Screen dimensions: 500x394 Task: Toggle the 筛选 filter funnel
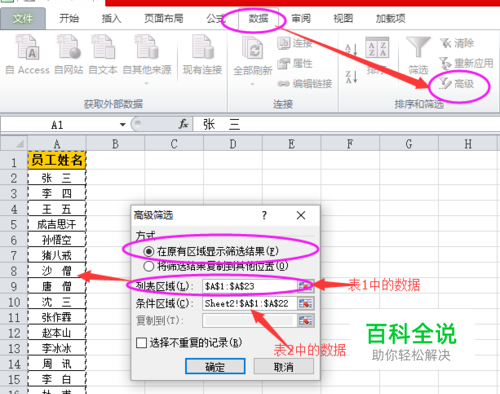point(418,55)
